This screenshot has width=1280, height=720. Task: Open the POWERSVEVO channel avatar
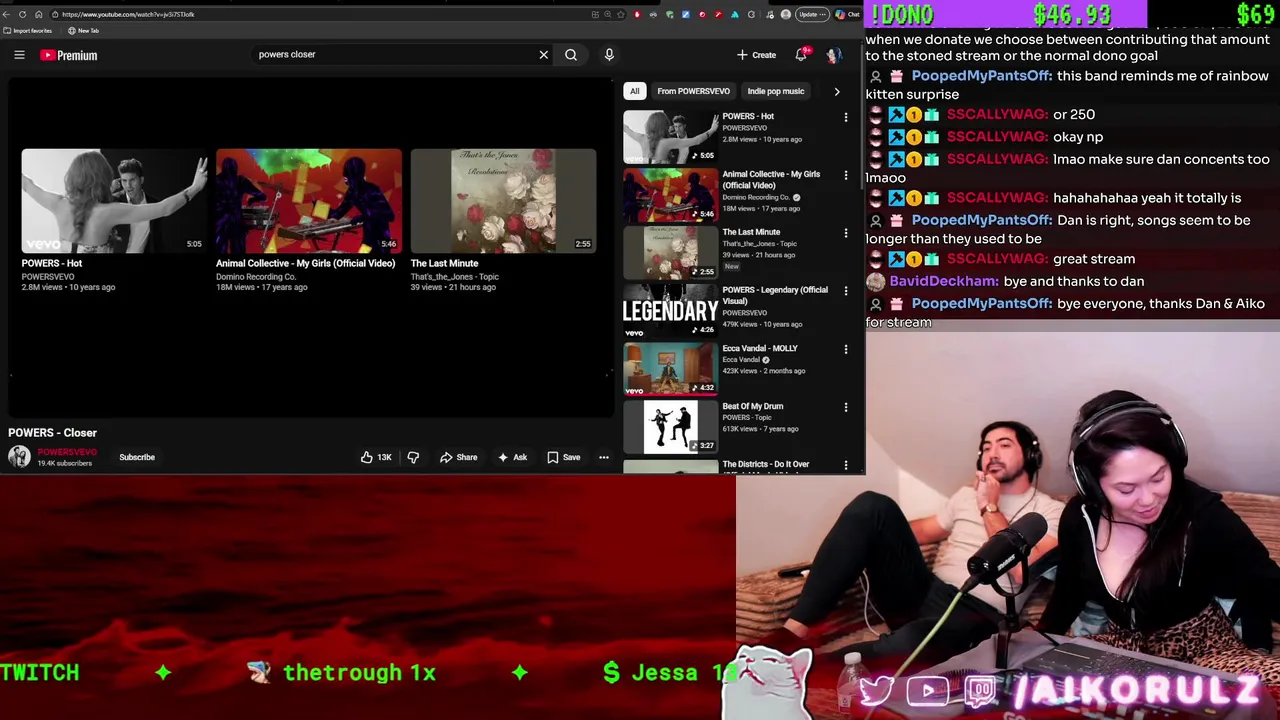[x=19, y=457]
